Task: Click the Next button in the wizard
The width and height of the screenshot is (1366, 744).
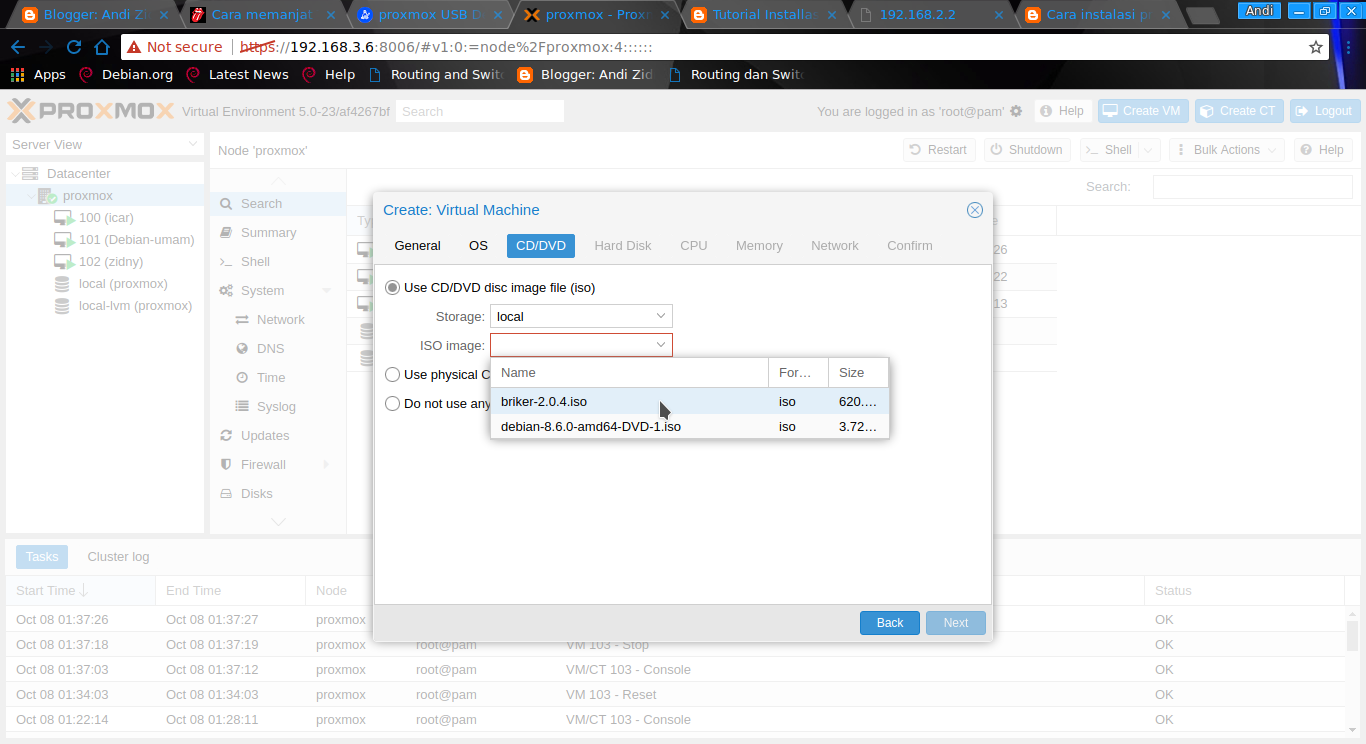Action: [955, 622]
